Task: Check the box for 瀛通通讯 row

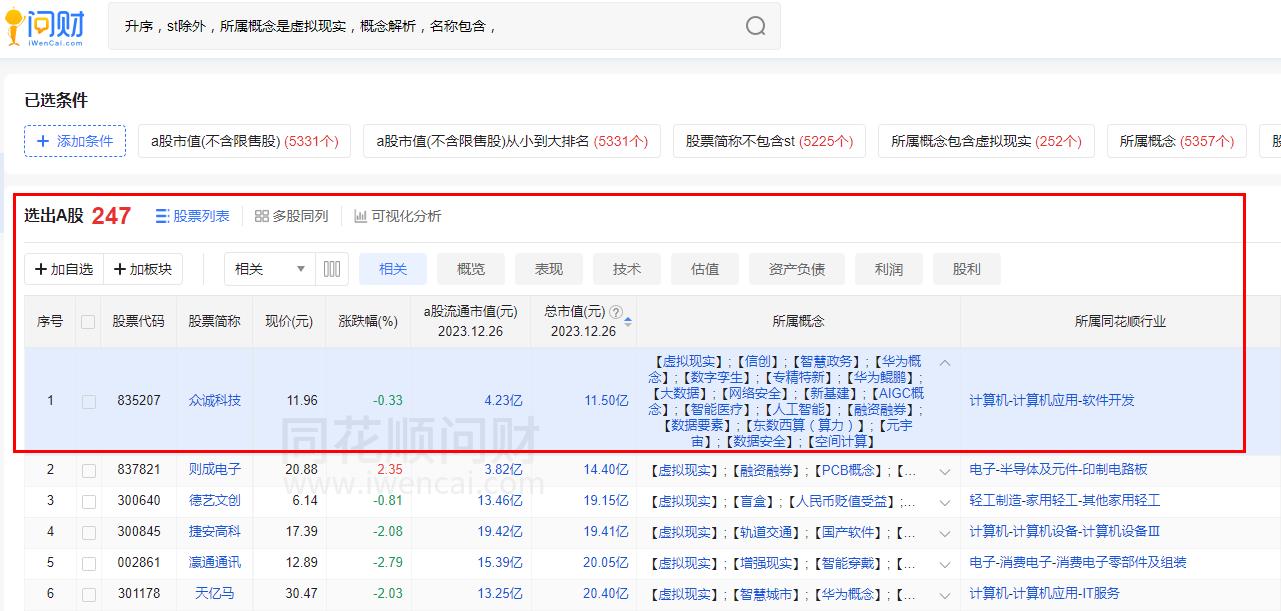Action: (88, 563)
